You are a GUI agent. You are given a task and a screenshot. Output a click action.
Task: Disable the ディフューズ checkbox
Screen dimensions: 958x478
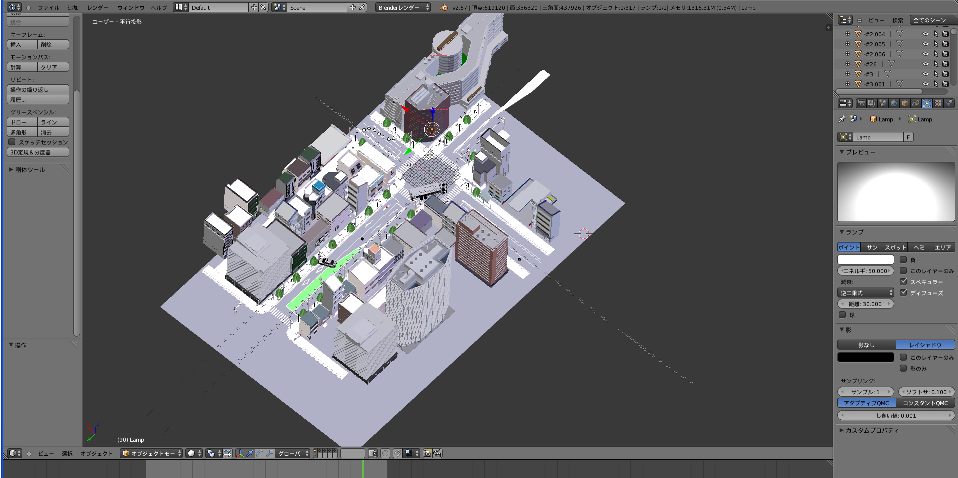point(904,293)
